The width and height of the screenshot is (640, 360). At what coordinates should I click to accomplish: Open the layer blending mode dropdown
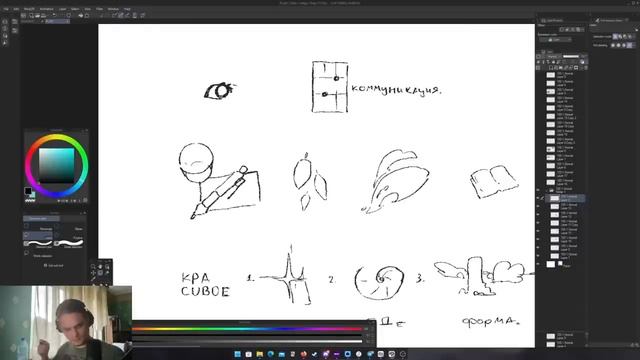click(x=554, y=56)
